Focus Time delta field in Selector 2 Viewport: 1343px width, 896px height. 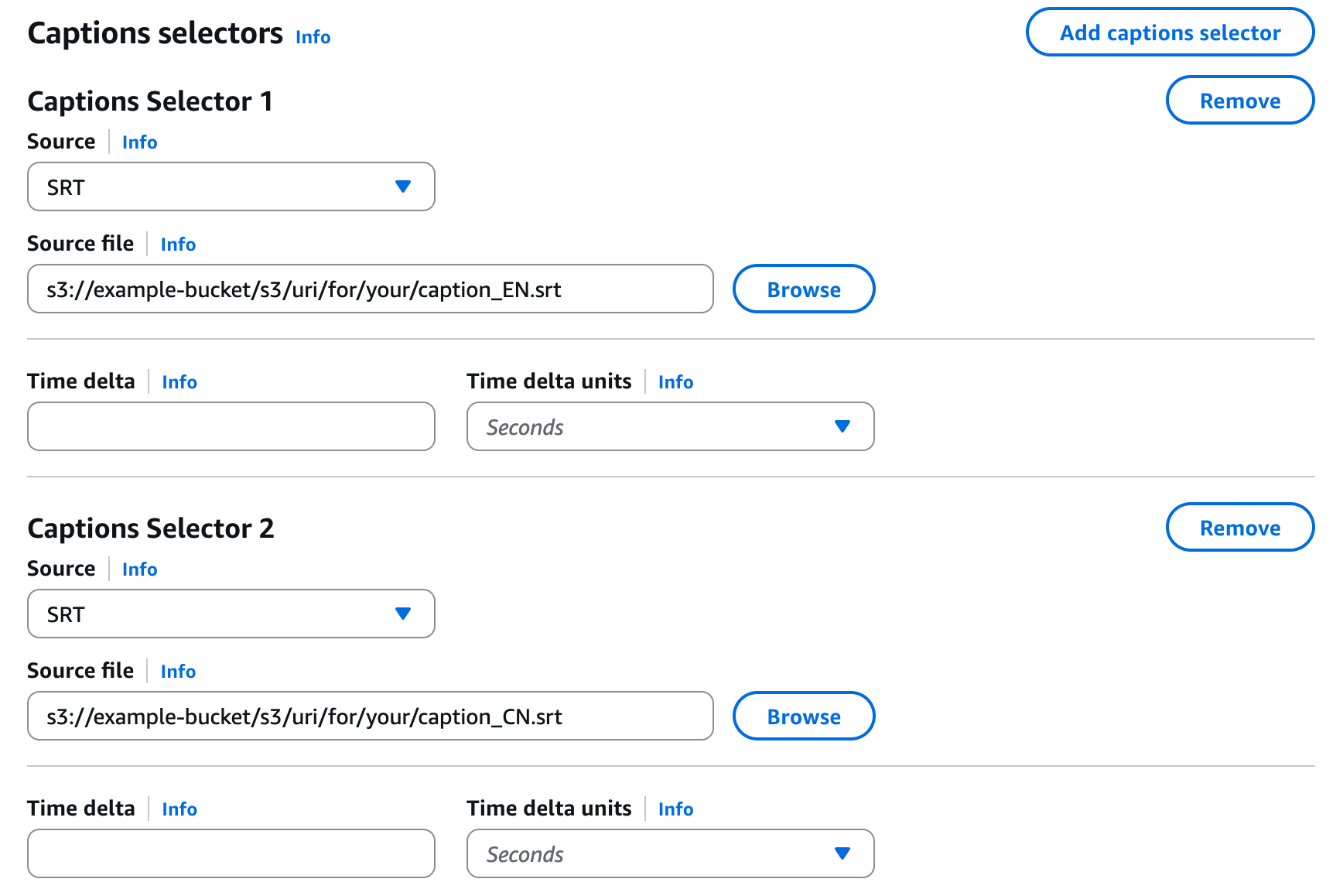(231, 854)
